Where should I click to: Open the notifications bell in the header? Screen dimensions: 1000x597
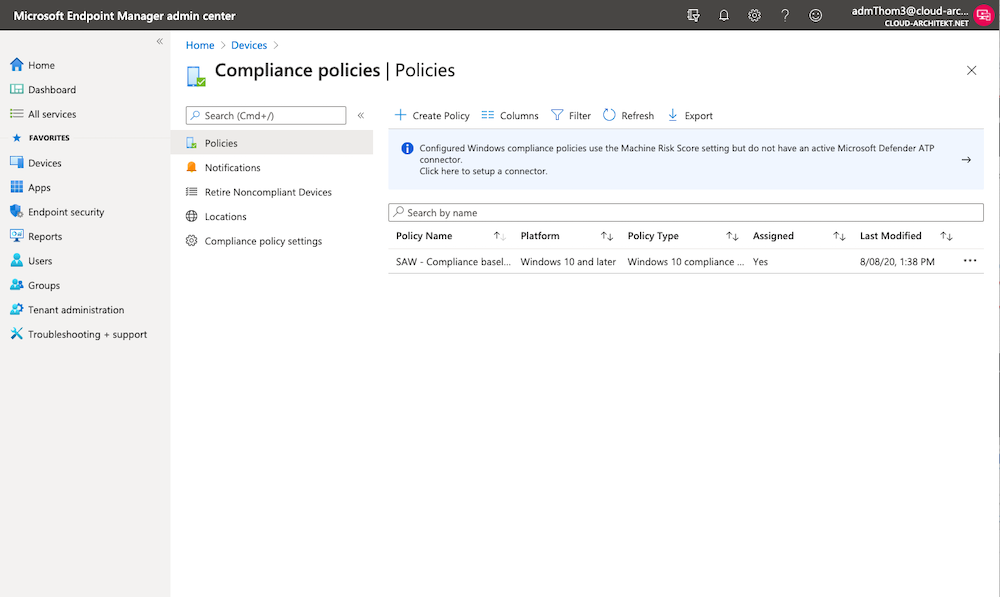pyautogui.click(x=724, y=15)
